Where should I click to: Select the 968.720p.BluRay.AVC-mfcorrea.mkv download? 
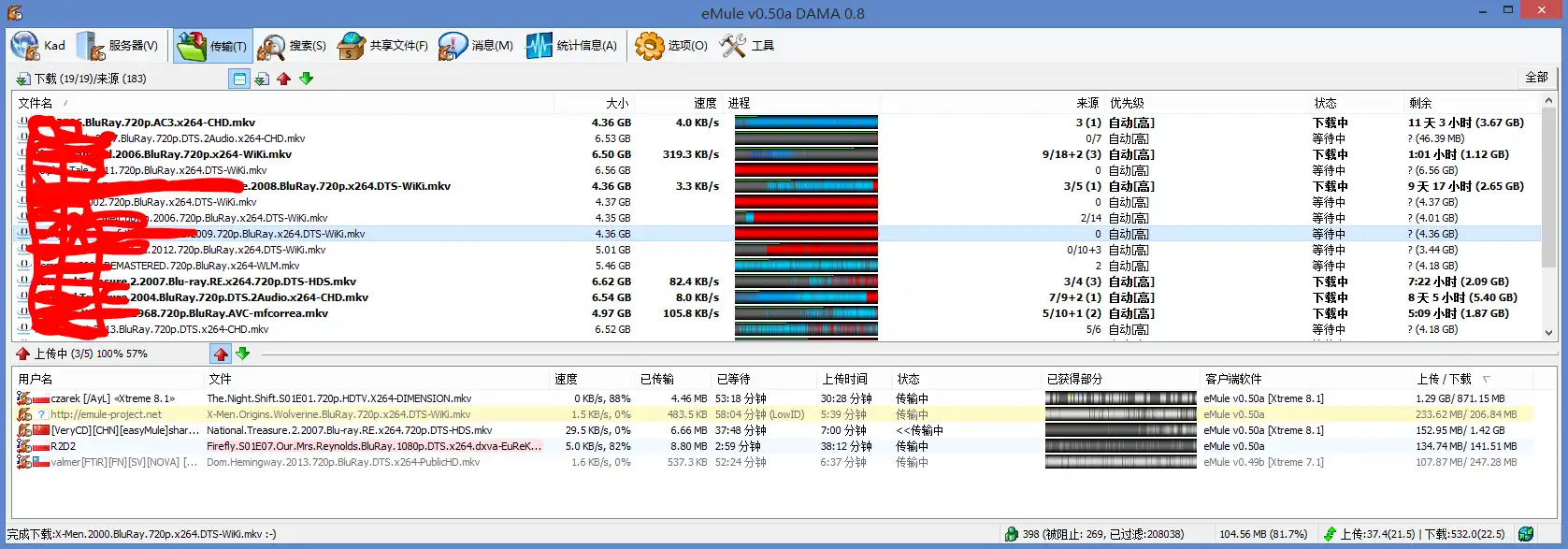[777, 313]
